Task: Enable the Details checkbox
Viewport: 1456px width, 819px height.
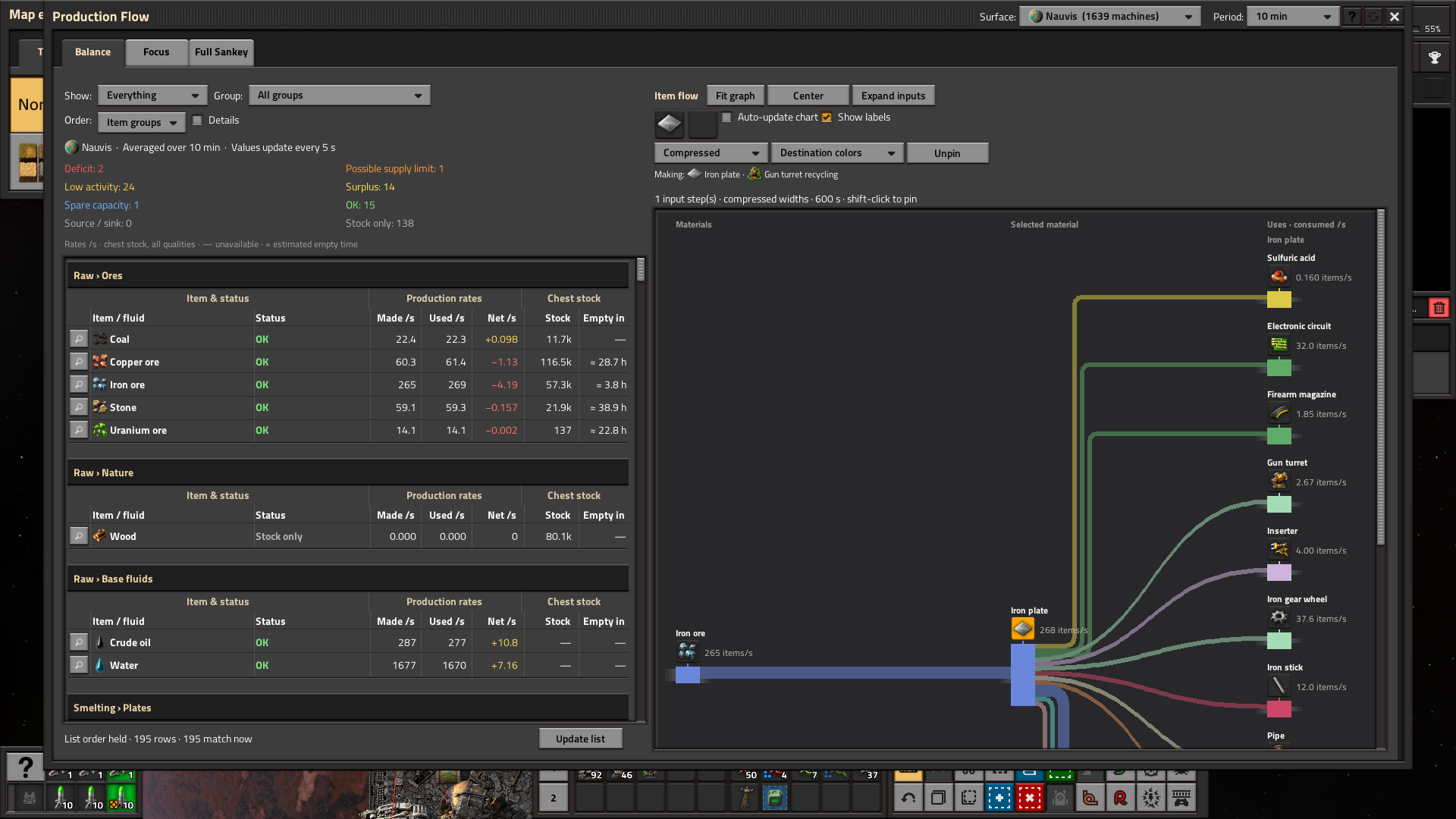Action: (198, 121)
